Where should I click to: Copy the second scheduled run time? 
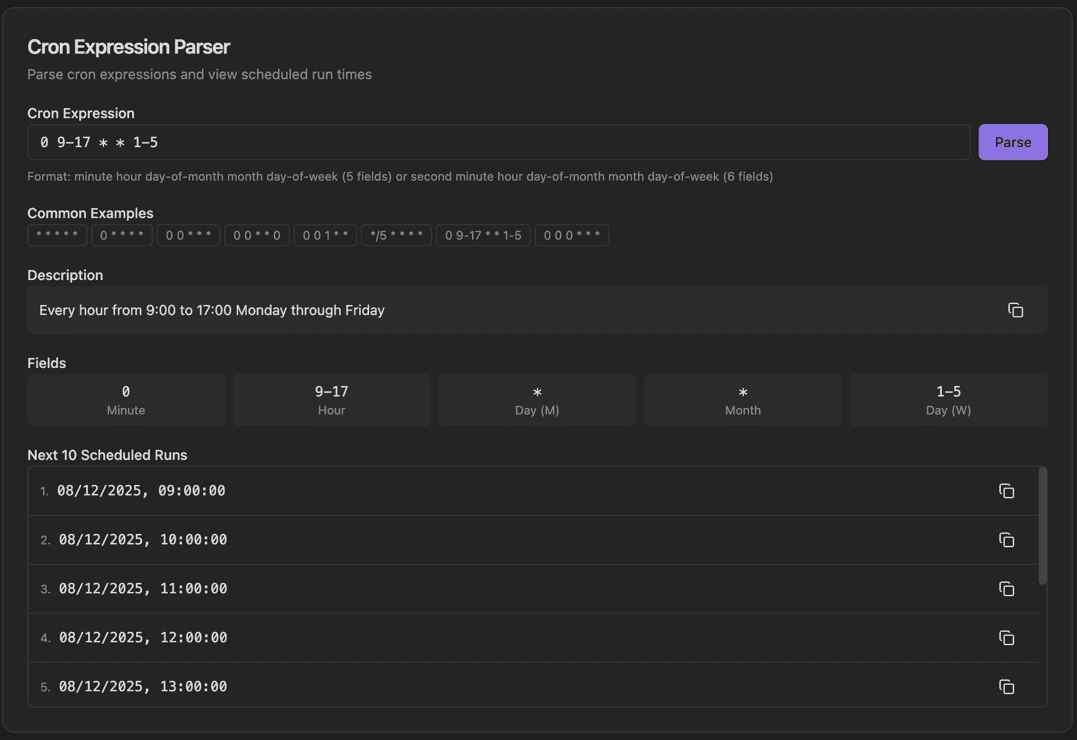[1006, 539]
